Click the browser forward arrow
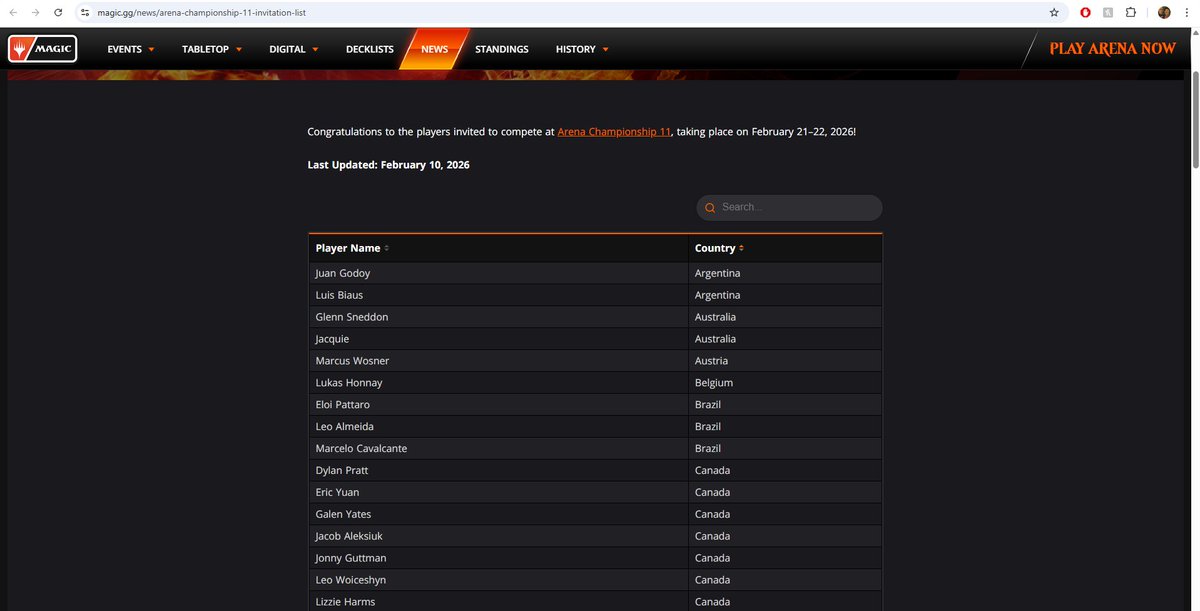This screenshot has width=1200, height=611. [36, 13]
